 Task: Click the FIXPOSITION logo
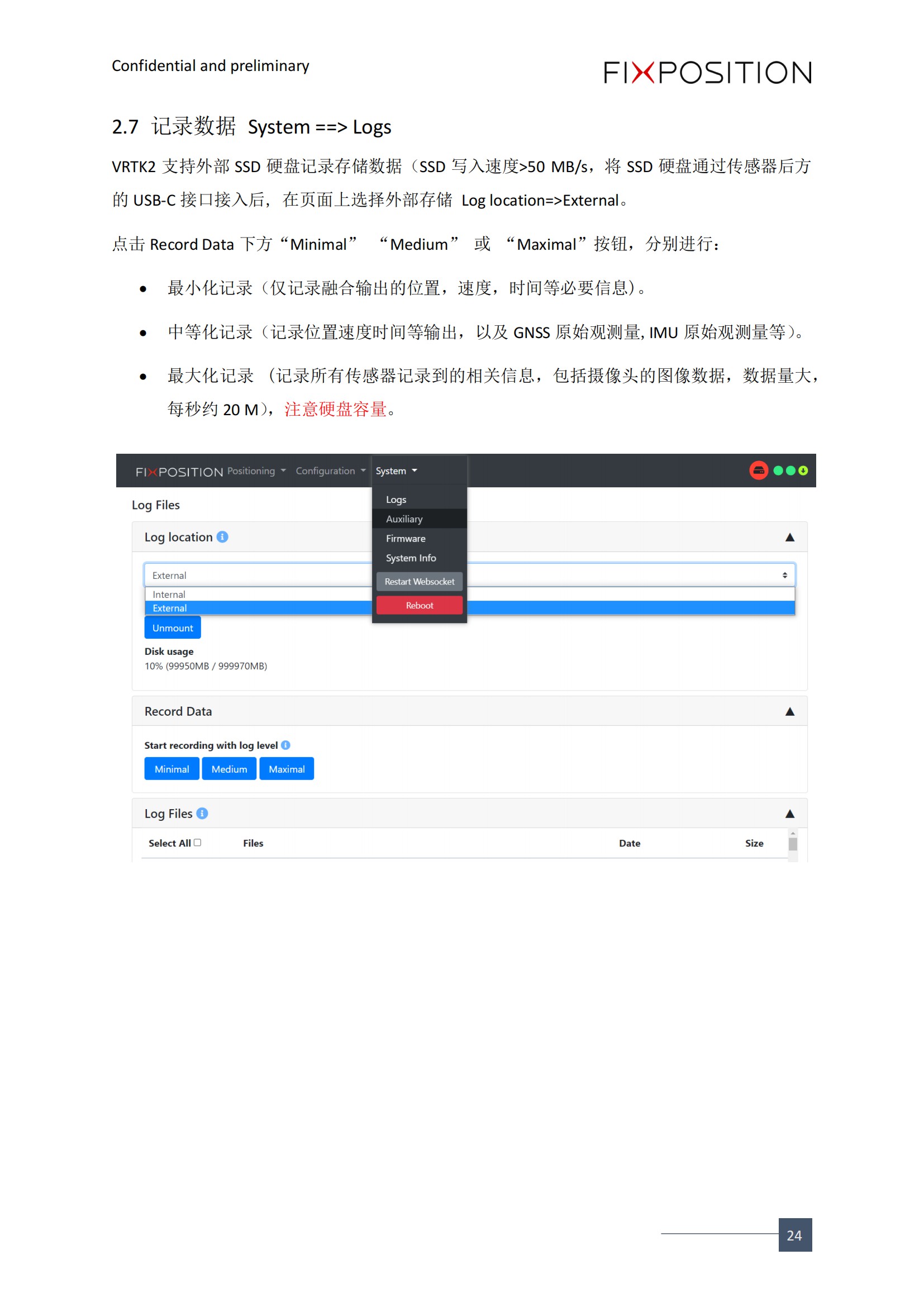coord(178,472)
